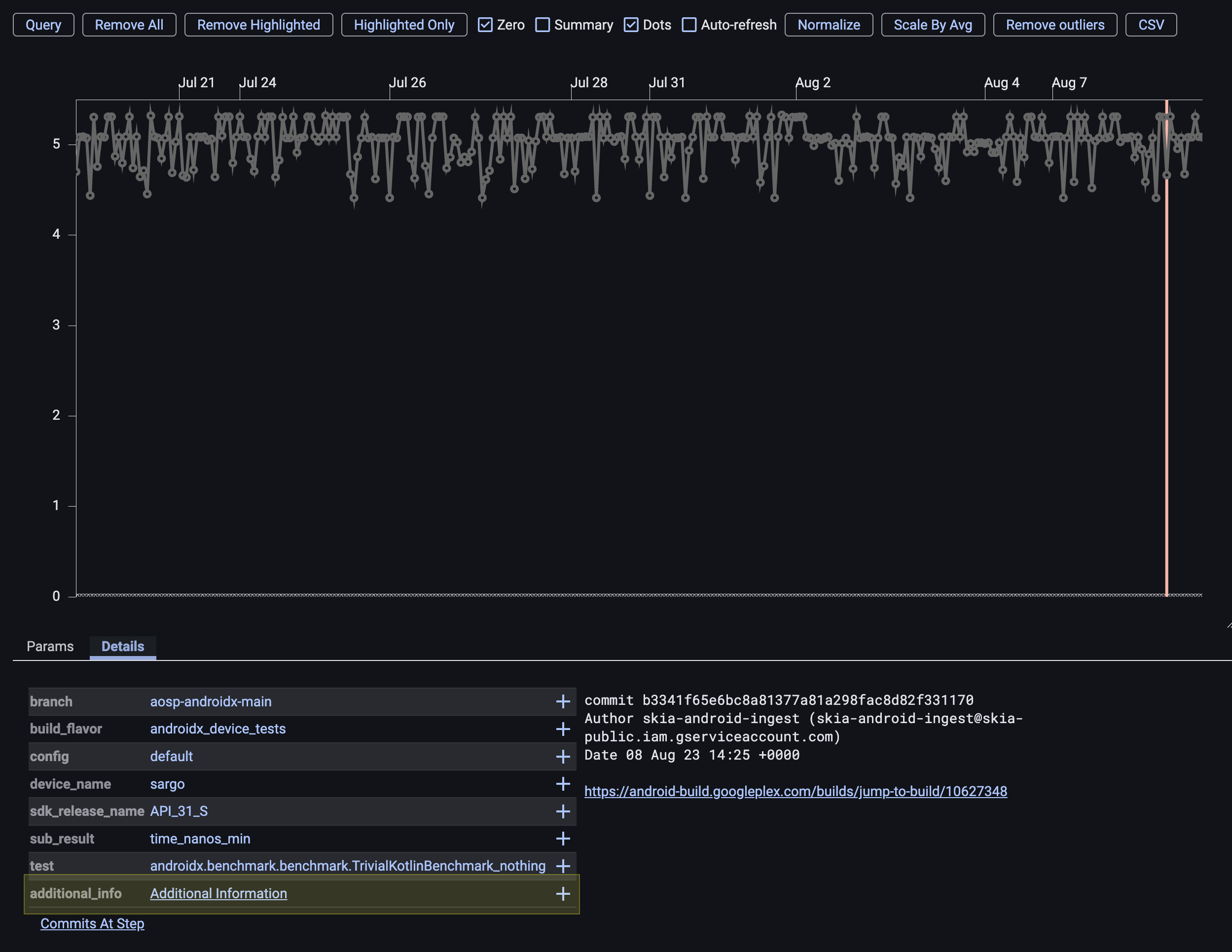Turn on Auto-refresh checkbox
Viewport: 1232px width, 952px height.
point(689,25)
